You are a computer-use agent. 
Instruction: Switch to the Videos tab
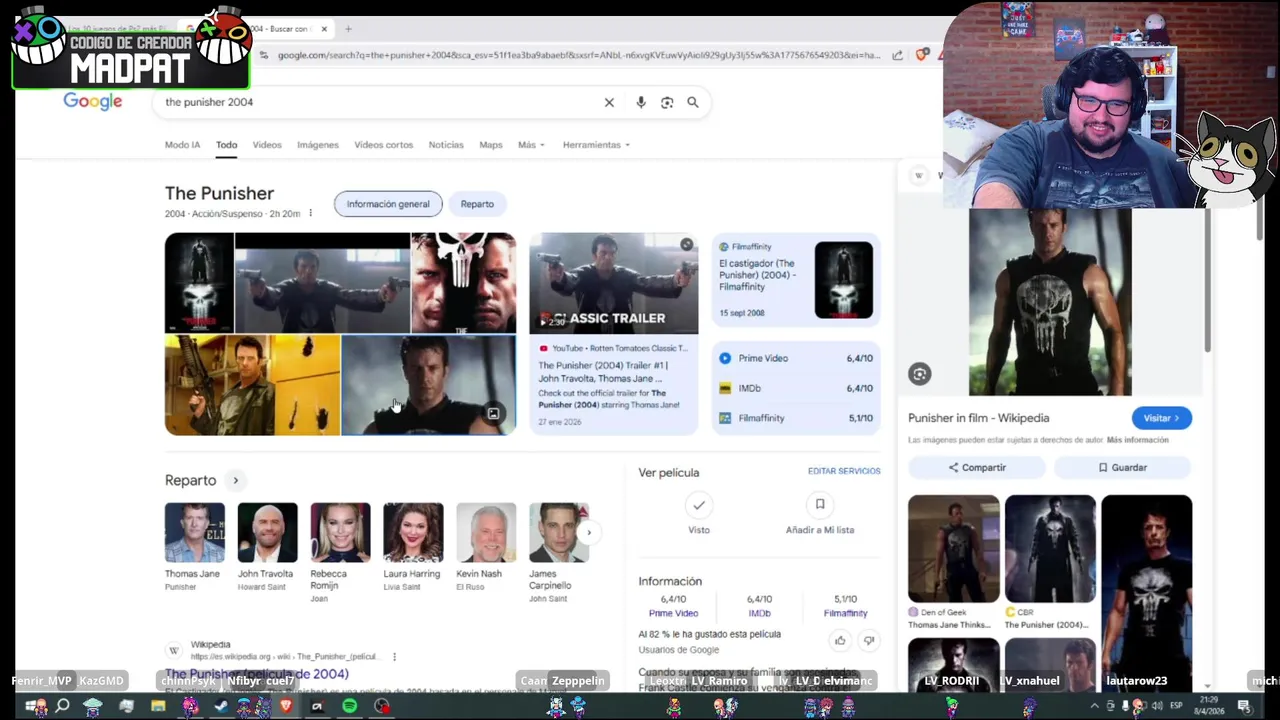267,145
